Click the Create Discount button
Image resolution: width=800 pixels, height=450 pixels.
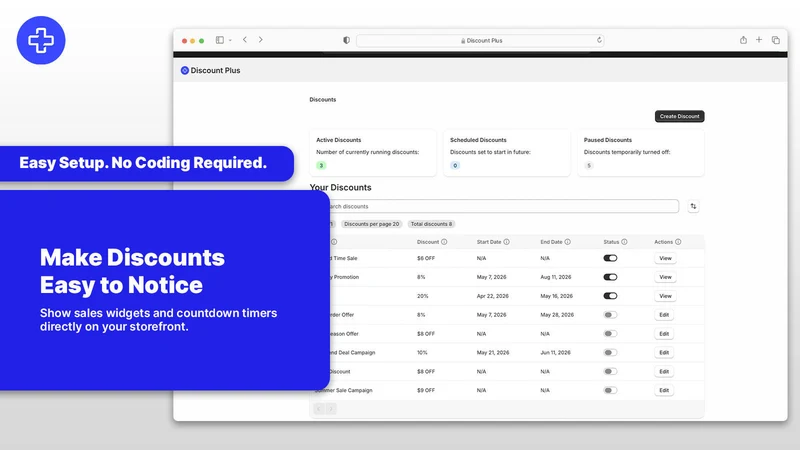click(680, 116)
